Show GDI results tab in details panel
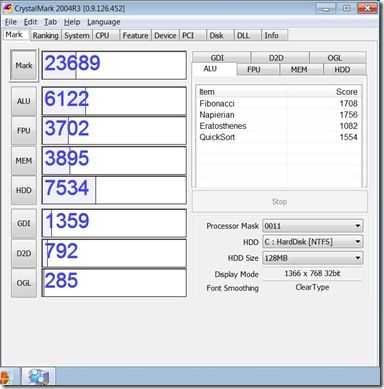The height and width of the screenshot is (389, 384). click(x=221, y=58)
